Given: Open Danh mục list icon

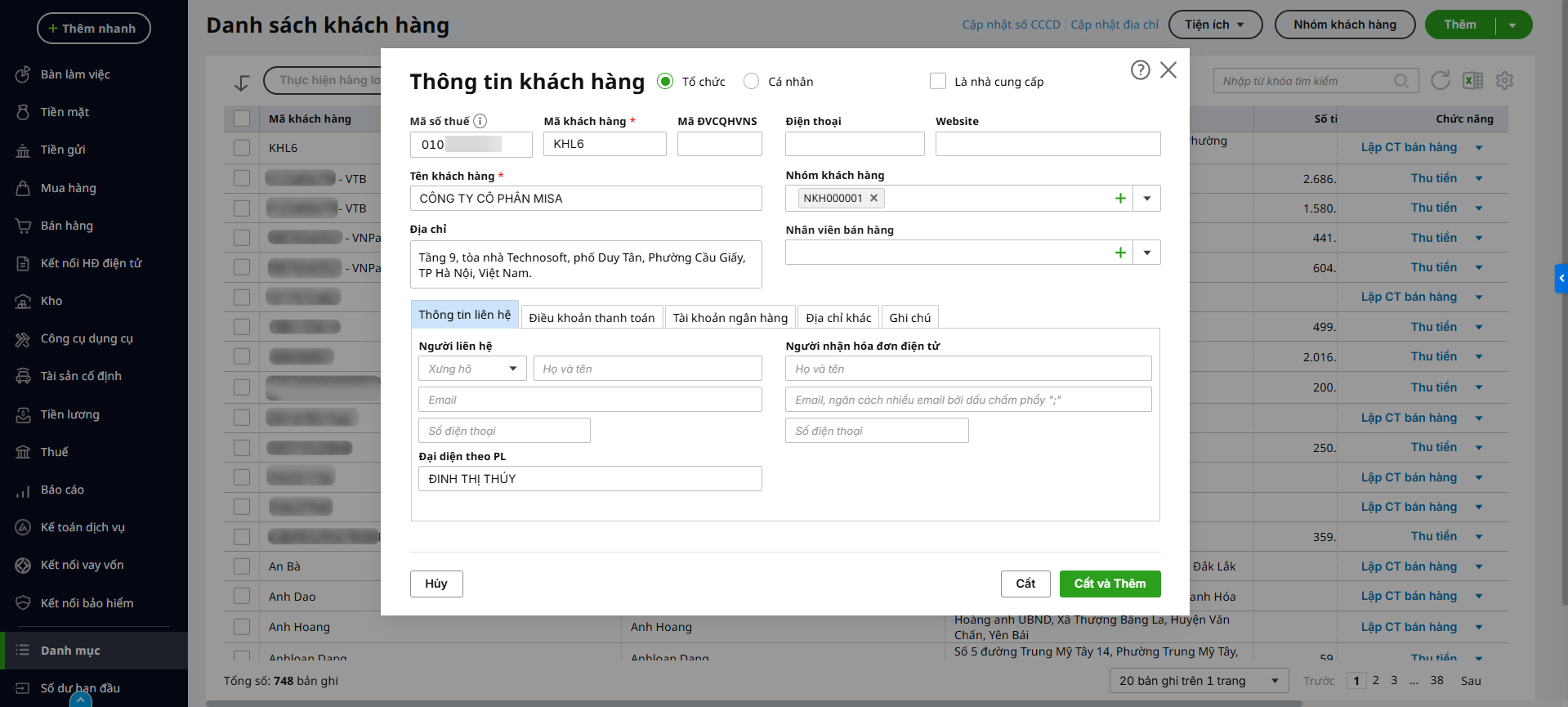Looking at the screenshot, I should [x=23, y=651].
